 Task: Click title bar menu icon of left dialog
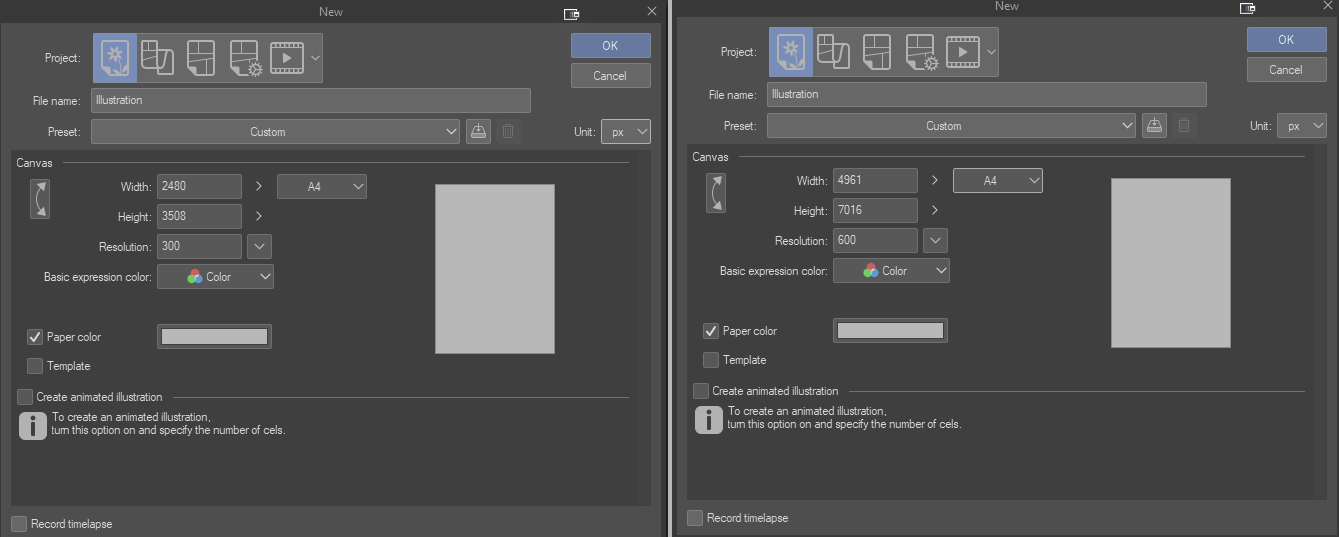[571, 13]
